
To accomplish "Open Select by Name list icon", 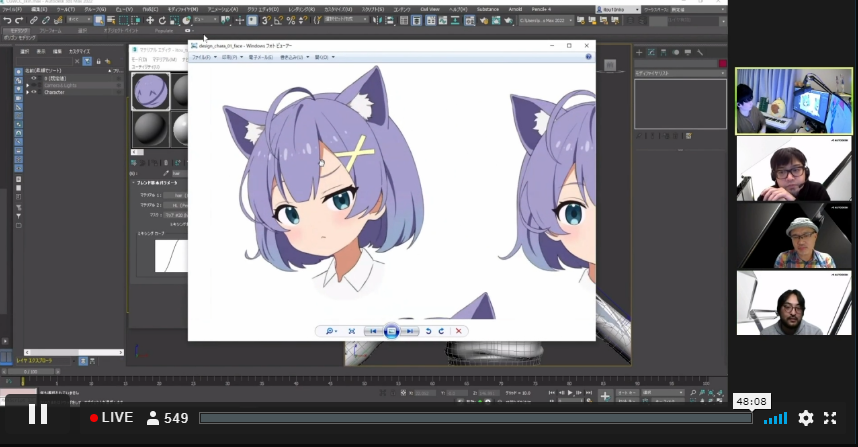I will pyautogui.click(x=111, y=20).
